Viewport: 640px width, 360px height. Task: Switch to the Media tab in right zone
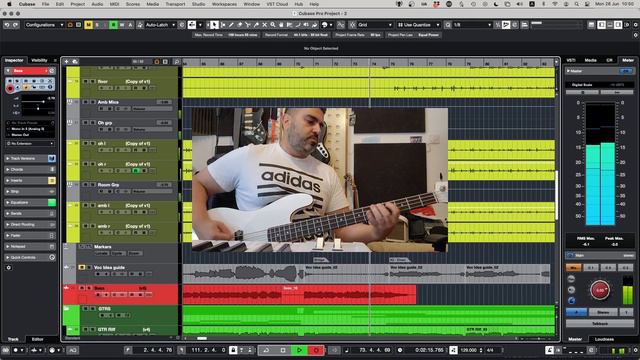click(591, 60)
